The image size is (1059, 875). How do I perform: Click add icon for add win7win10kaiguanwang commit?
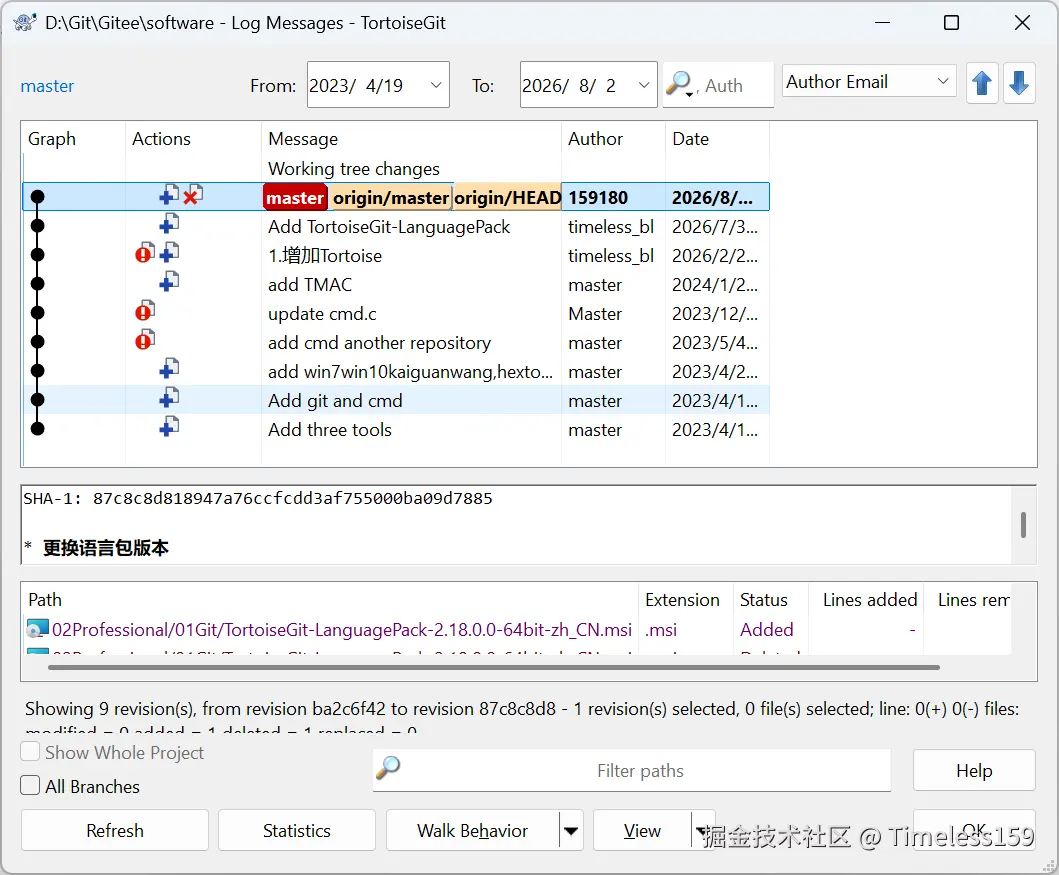169,369
